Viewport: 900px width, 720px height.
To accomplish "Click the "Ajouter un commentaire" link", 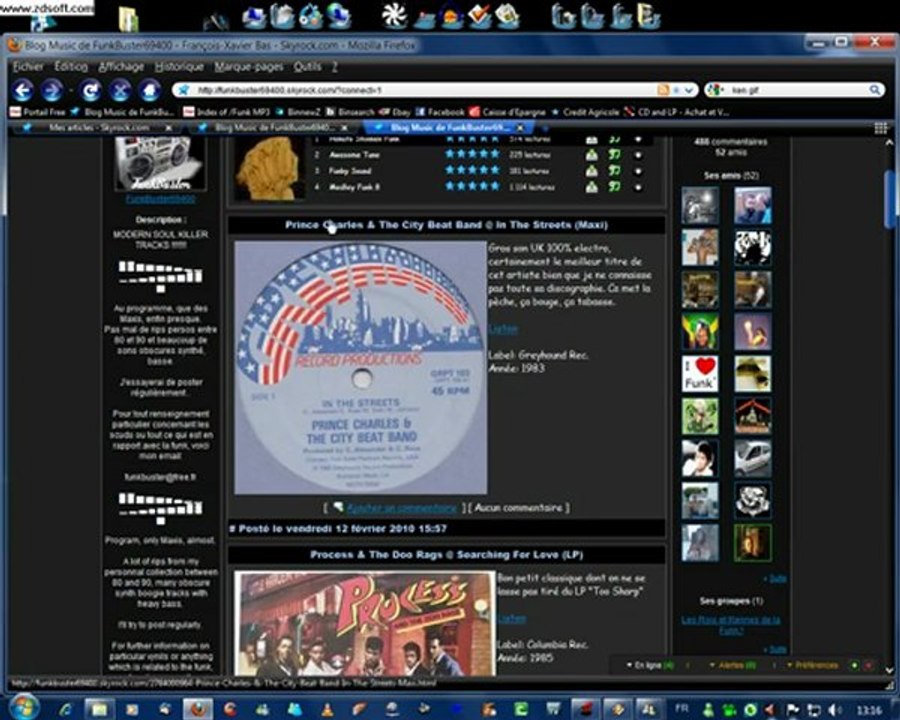I will coord(402,508).
